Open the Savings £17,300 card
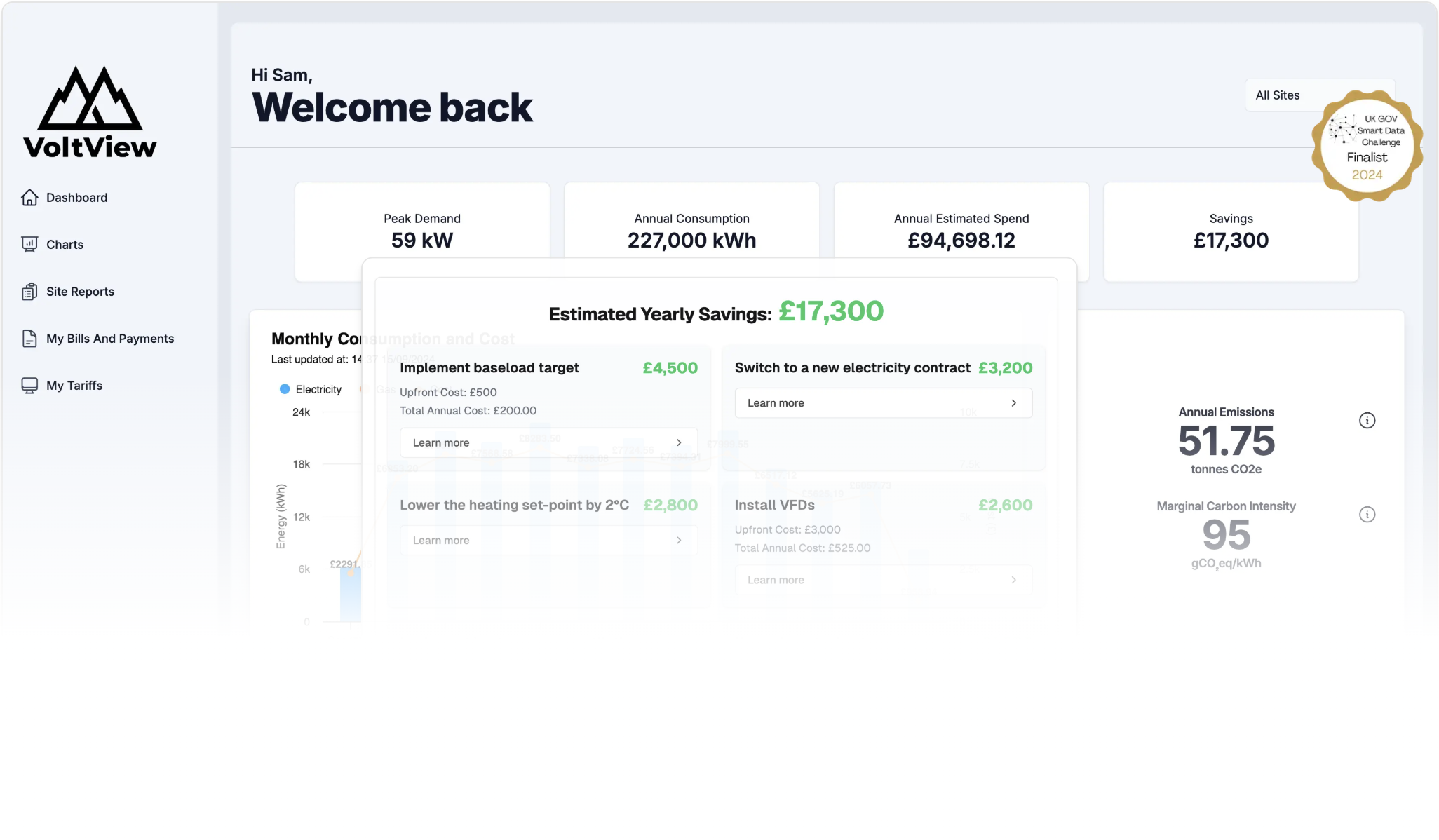Image resolution: width=1439 pixels, height=840 pixels. [x=1231, y=231]
